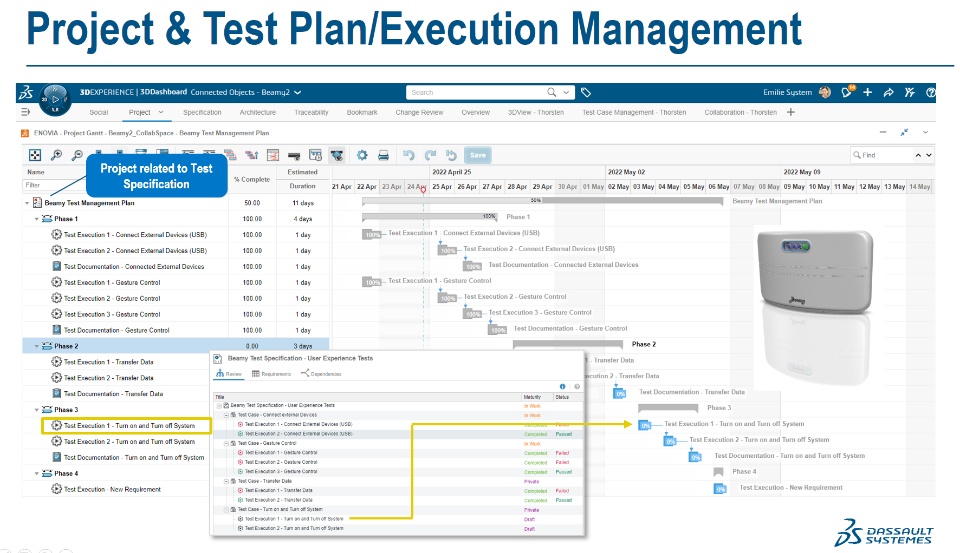
Task: Click the blue info icon in specification panel
Action: 562,386
